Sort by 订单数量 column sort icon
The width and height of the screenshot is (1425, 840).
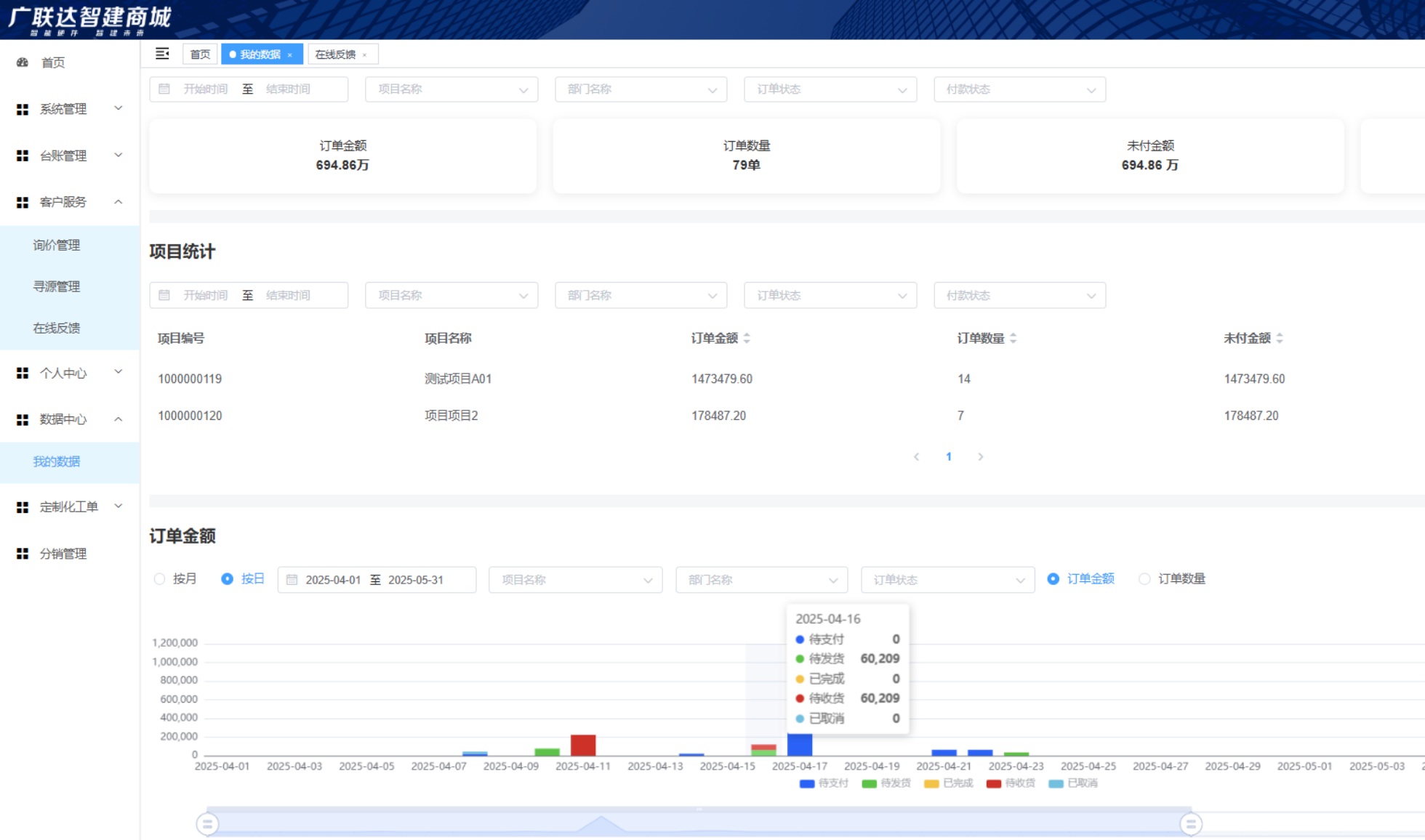point(1013,338)
